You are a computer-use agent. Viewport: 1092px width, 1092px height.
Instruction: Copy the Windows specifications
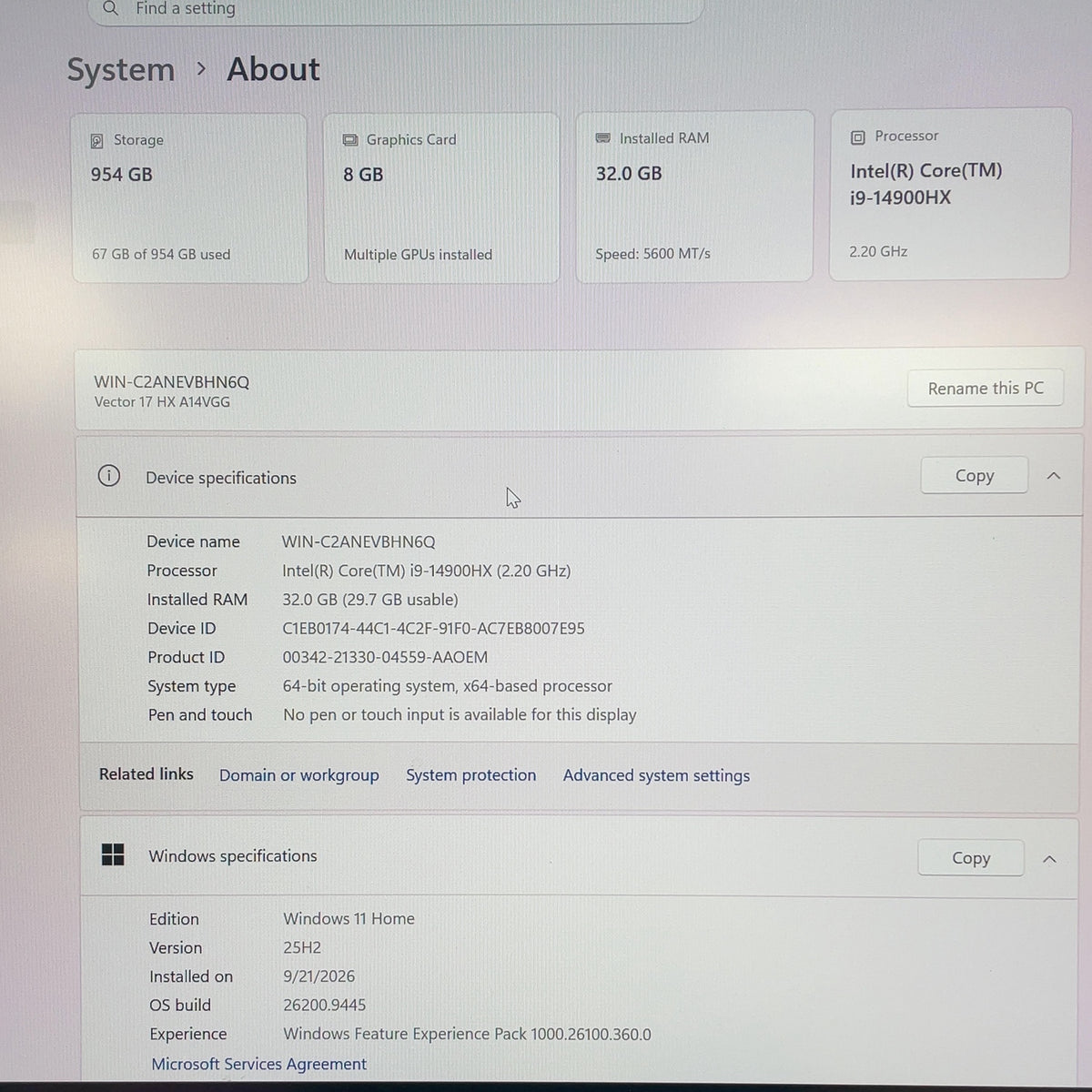(971, 858)
